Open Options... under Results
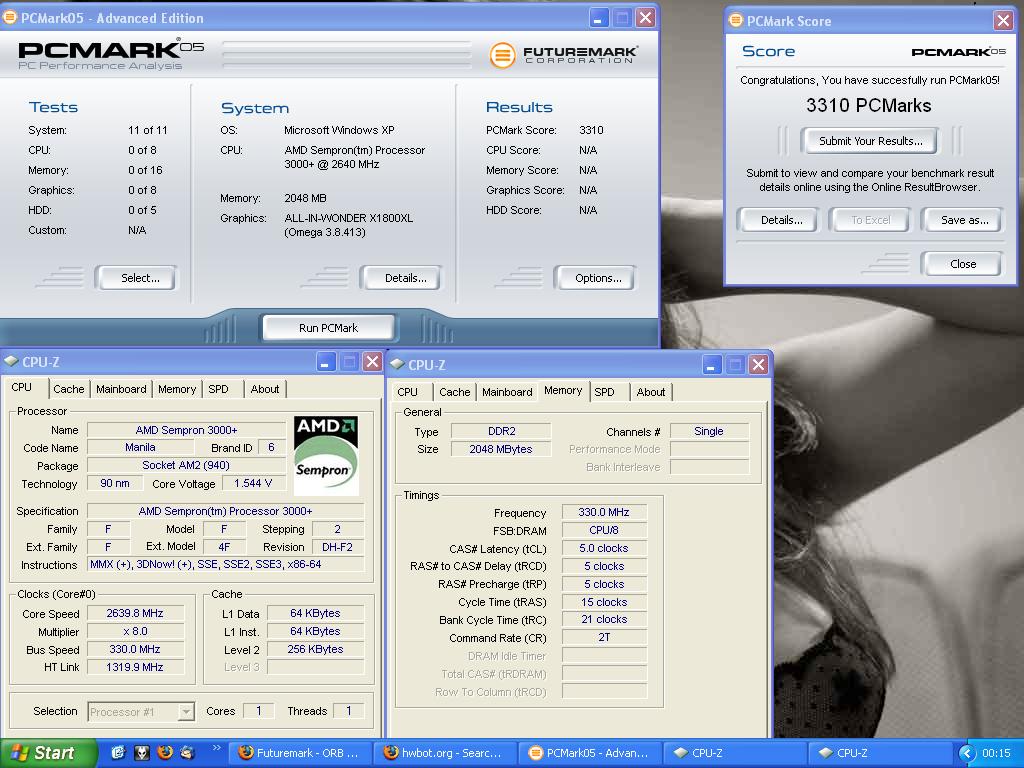The image size is (1024, 768). pos(594,278)
